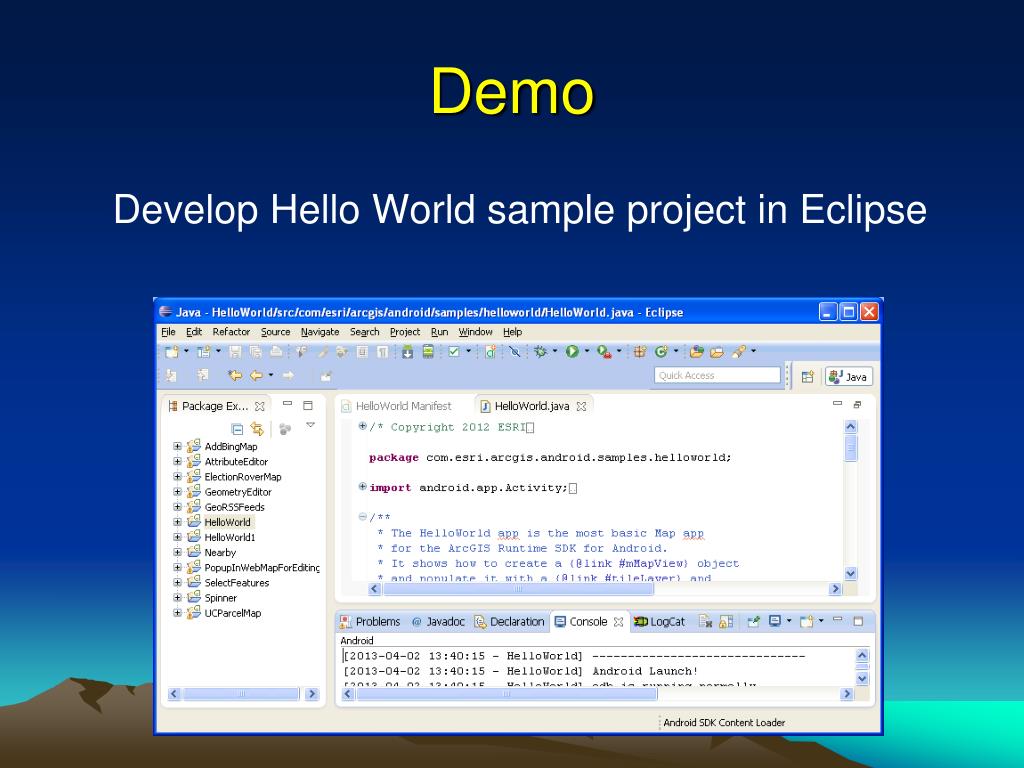The height and width of the screenshot is (768, 1024).
Task: Click the New Java Class icon
Action: [661, 352]
